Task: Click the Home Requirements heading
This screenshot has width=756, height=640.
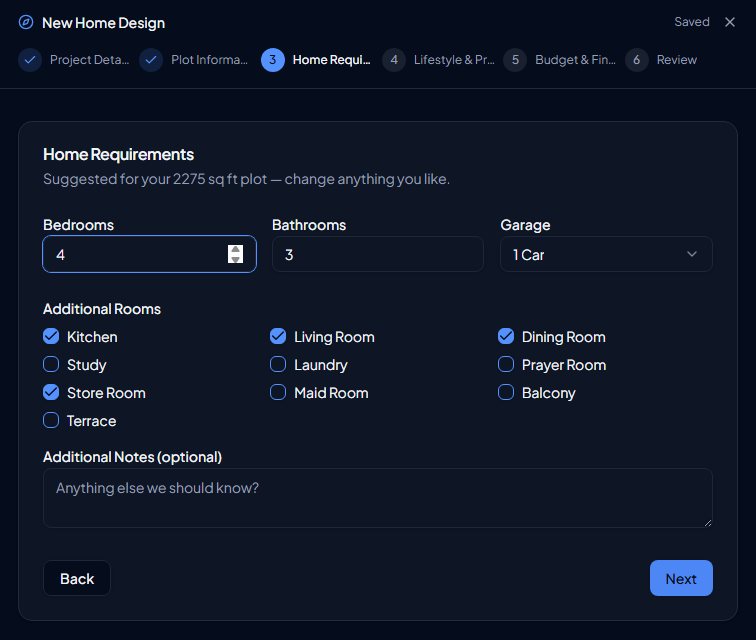Action: 119,154
